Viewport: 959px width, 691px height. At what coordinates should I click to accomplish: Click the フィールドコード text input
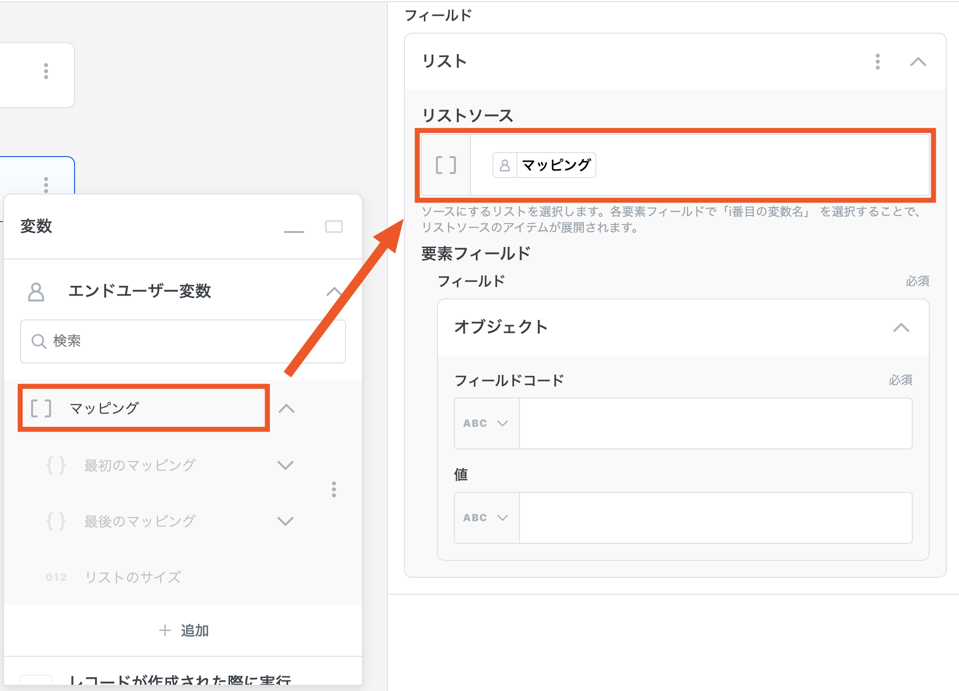[714, 423]
